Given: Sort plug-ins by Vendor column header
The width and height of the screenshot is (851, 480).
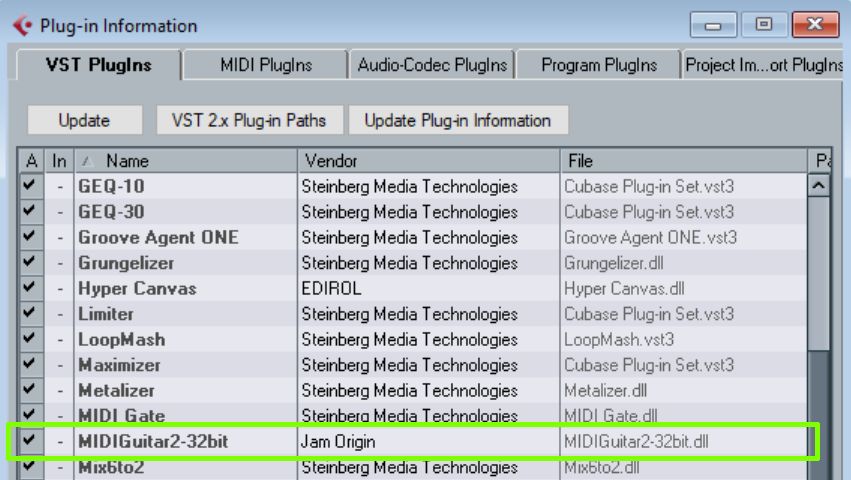Looking at the screenshot, I should click(428, 160).
